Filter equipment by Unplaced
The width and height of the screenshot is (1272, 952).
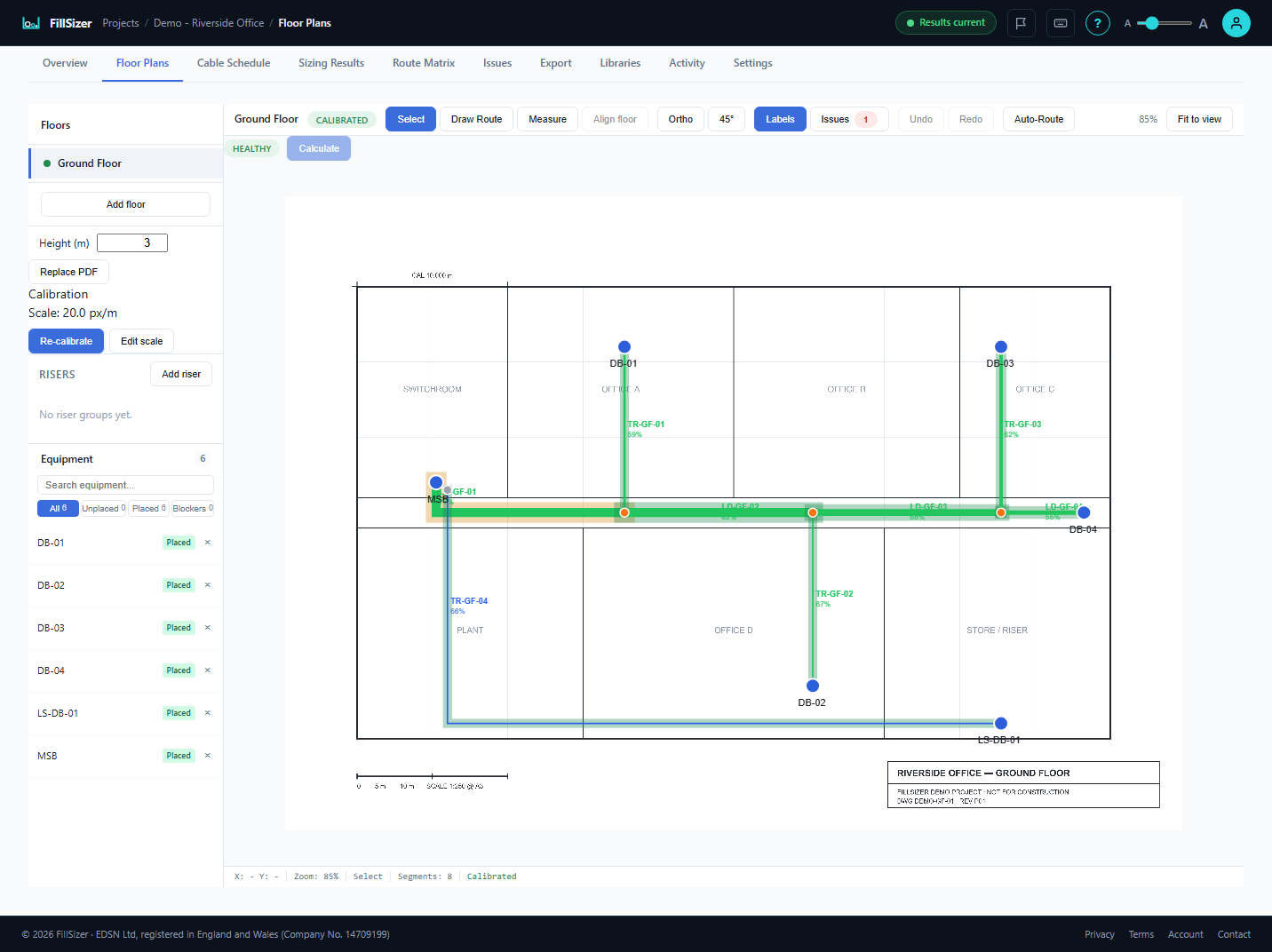(x=104, y=509)
